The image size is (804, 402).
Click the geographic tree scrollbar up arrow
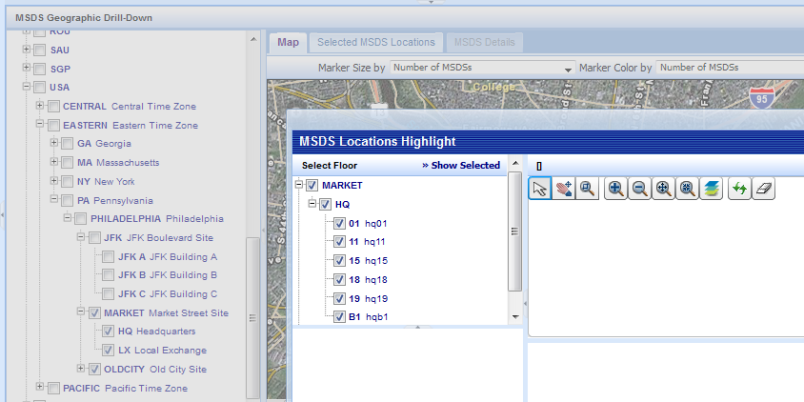(x=253, y=38)
